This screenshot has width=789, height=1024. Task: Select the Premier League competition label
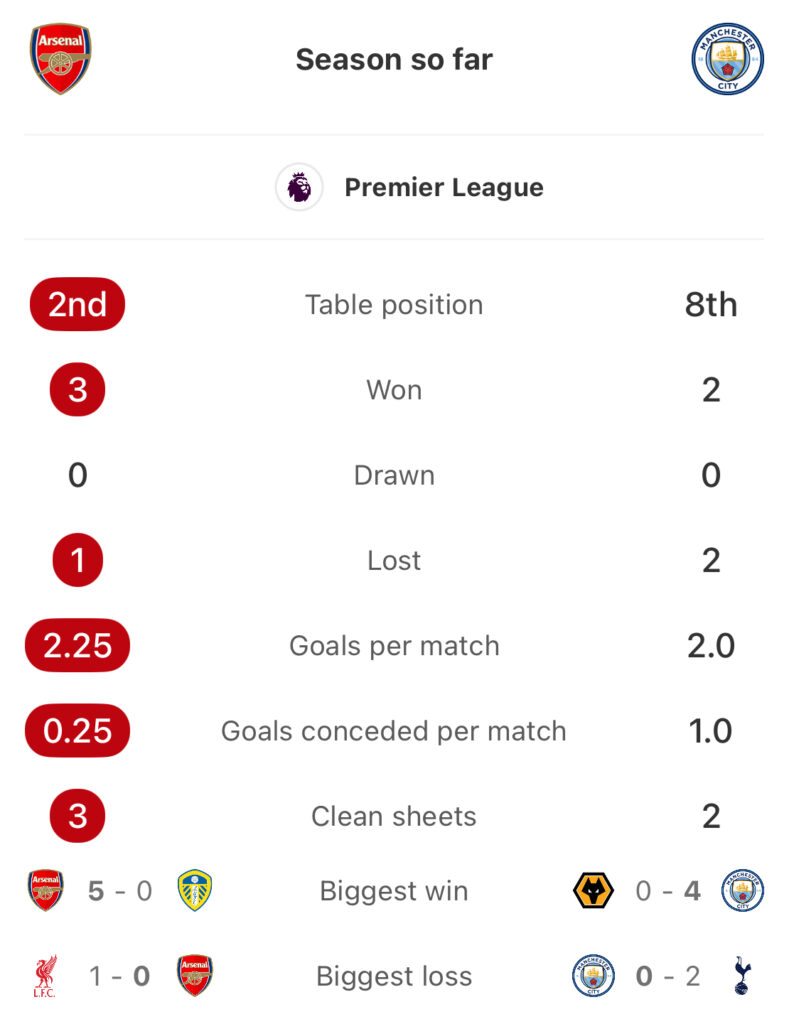[x=444, y=187]
